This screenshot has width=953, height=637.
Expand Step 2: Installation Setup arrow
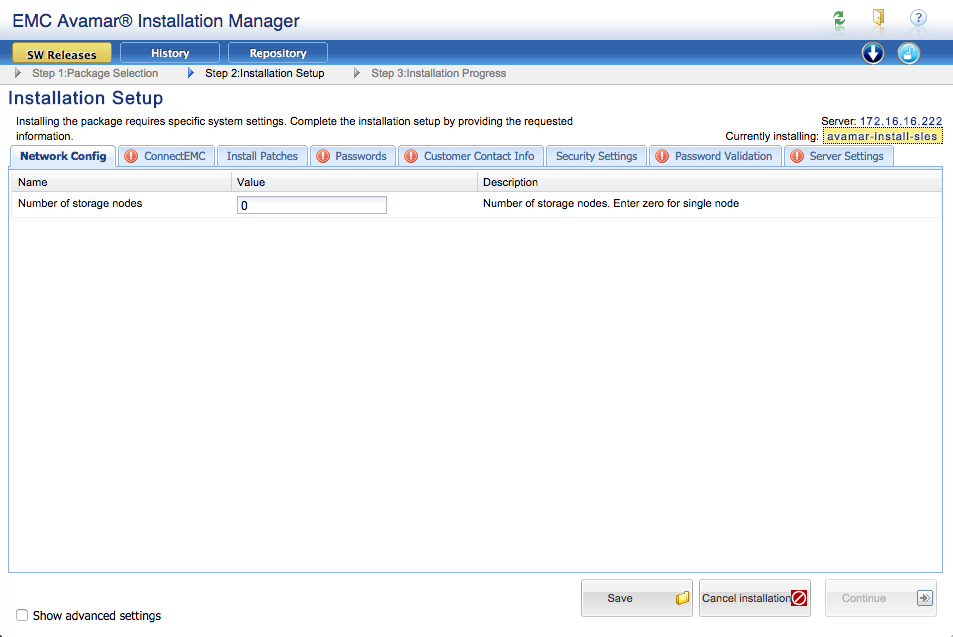tap(191, 73)
